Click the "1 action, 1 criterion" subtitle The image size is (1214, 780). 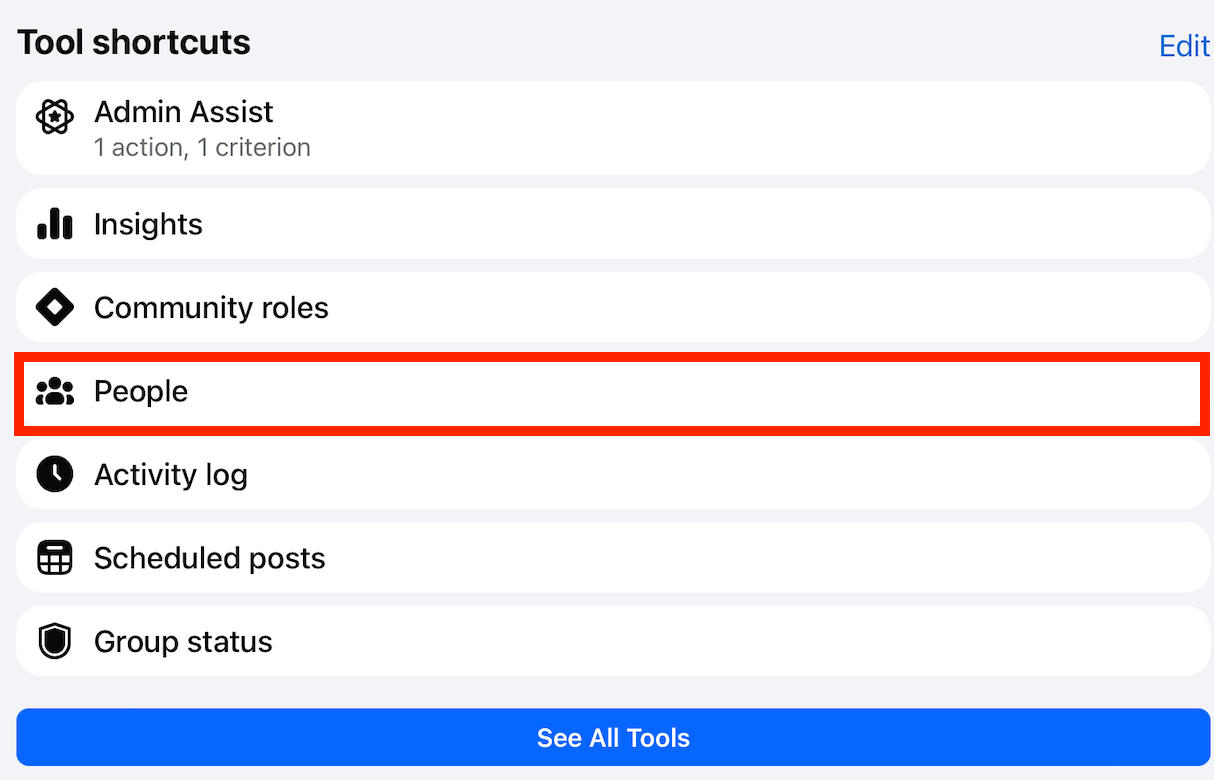(x=202, y=148)
